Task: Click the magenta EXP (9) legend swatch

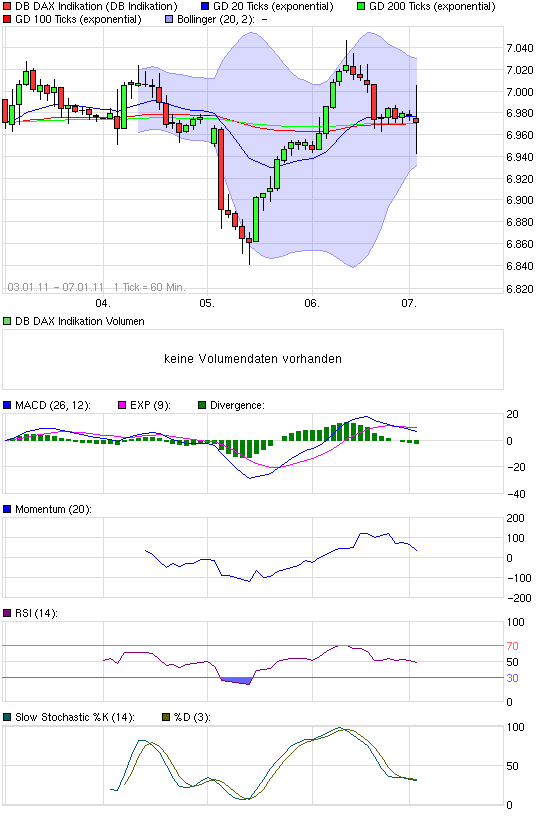Action: tap(122, 406)
